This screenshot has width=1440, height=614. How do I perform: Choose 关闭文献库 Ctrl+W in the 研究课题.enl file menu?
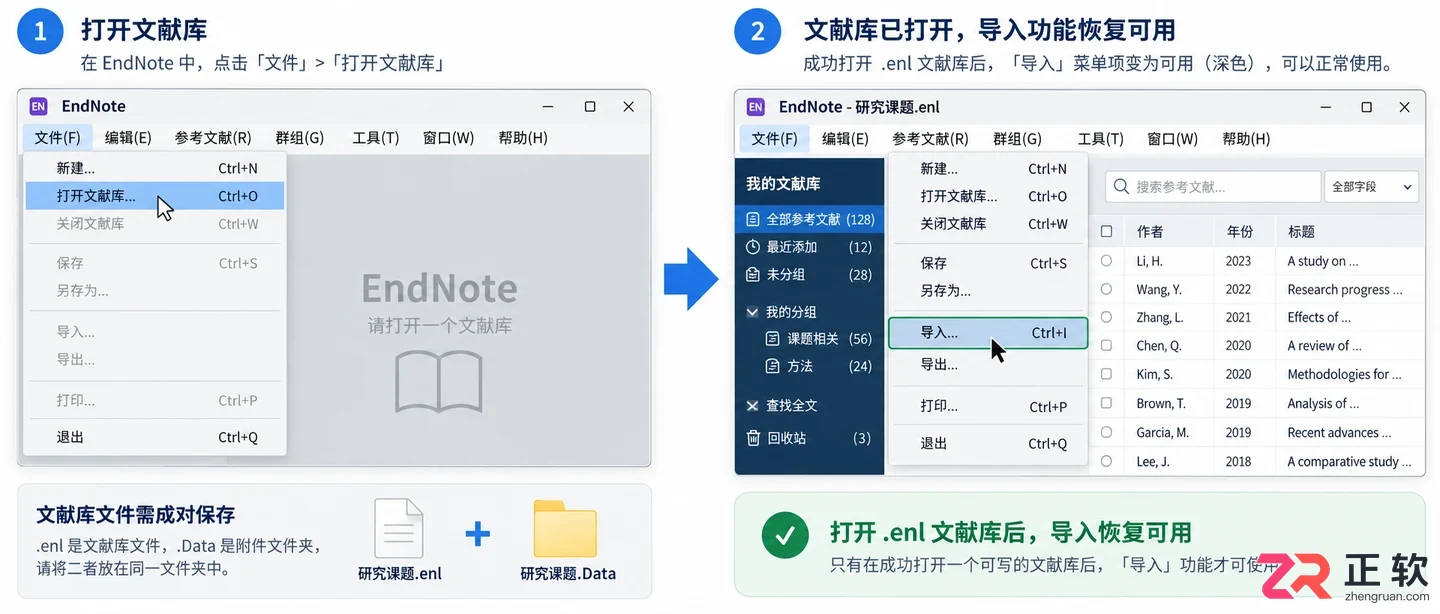tap(988, 224)
